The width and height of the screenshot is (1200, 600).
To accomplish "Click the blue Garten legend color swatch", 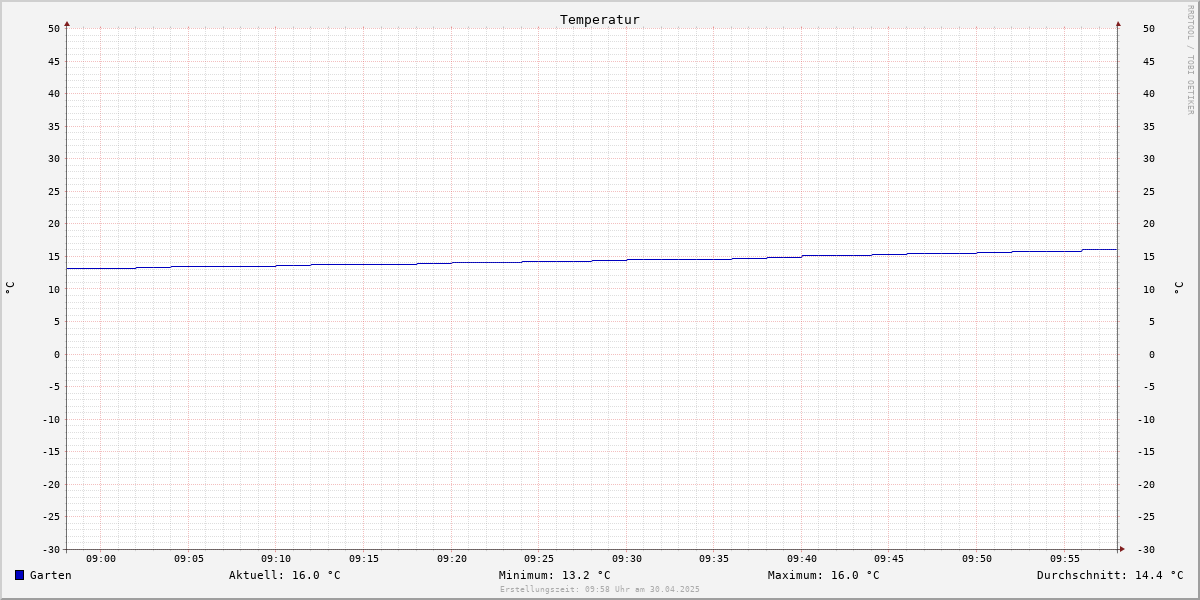I will point(19,575).
